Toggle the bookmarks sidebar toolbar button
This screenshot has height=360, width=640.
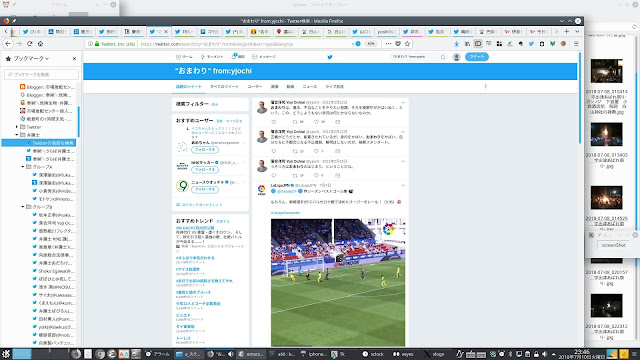click(x=478, y=44)
